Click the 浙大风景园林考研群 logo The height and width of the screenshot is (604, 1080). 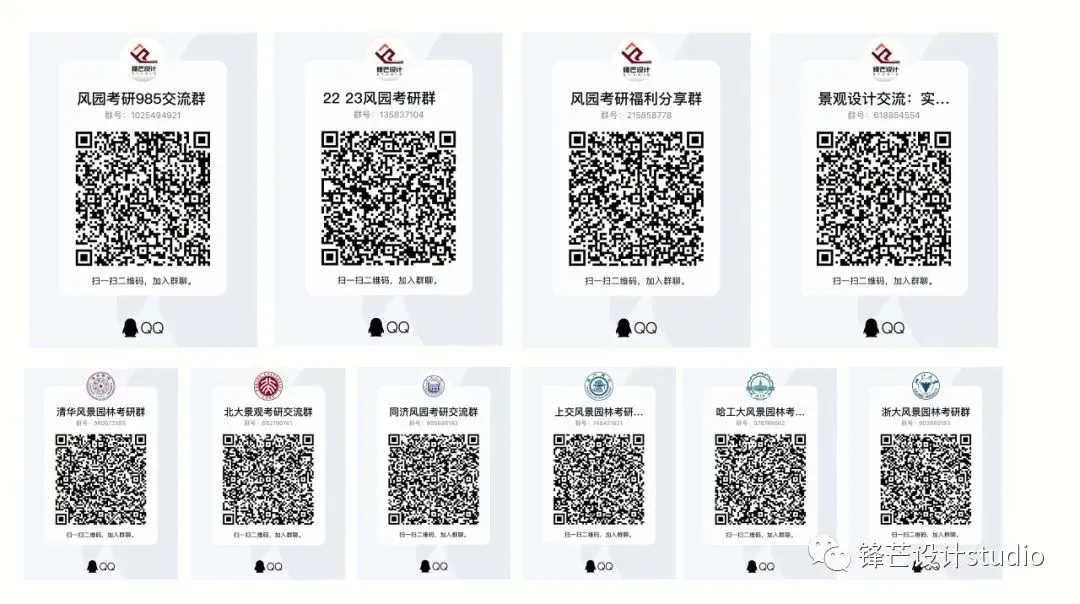point(926,386)
